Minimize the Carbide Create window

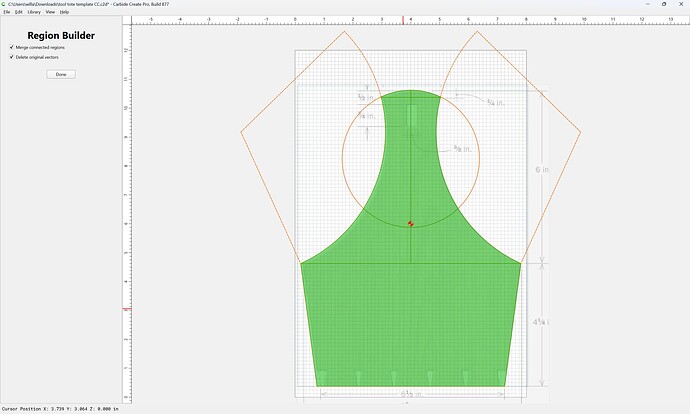648,4
